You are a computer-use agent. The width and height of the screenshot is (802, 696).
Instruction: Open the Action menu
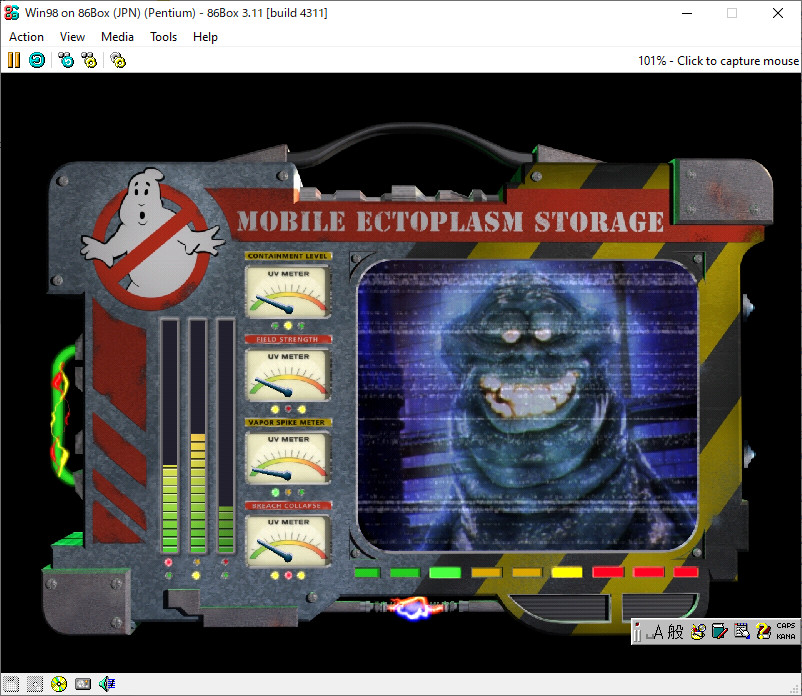pos(27,37)
